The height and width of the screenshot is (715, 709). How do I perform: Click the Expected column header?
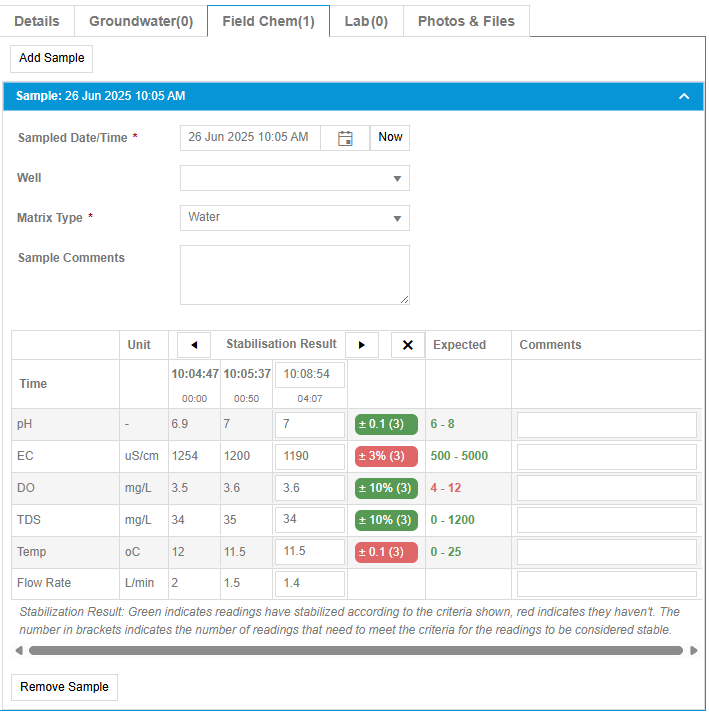460,345
